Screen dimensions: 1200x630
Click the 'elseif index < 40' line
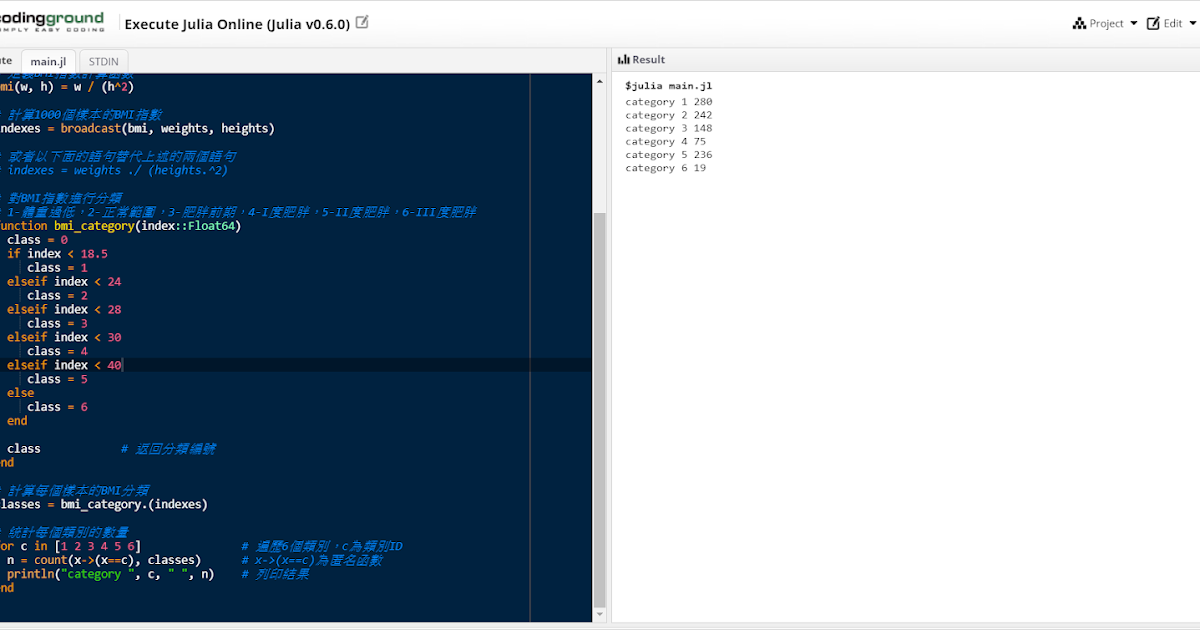(64, 366)
